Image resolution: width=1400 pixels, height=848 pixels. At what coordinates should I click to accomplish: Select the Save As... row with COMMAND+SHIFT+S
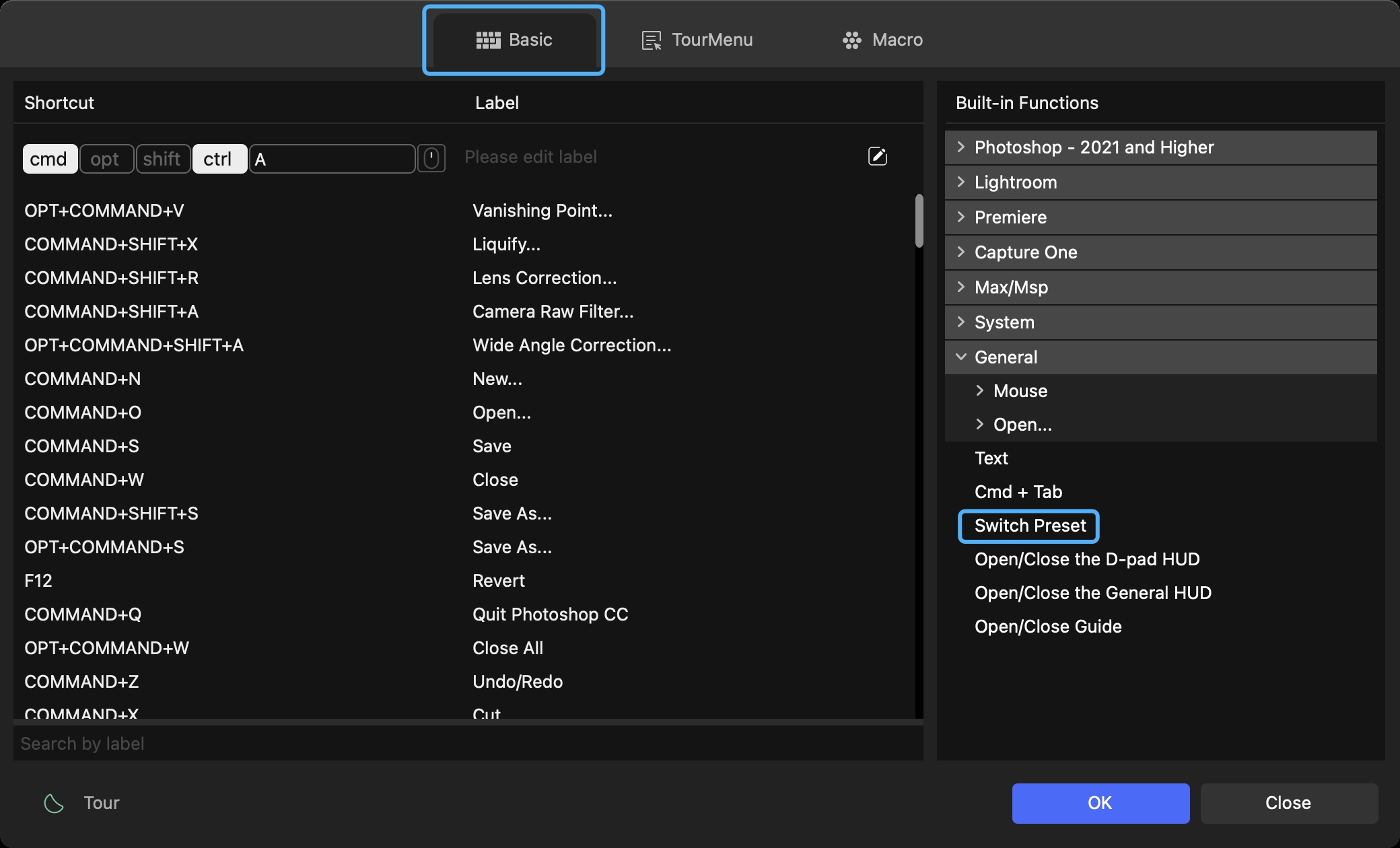pos(464,514)
